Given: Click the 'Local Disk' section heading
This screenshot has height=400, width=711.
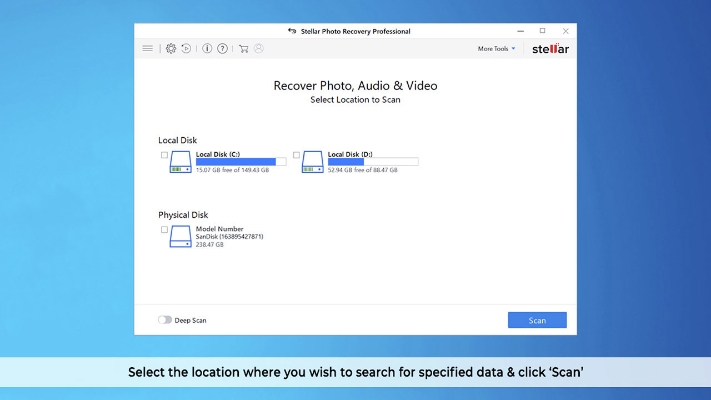Looking at the screenshot, I should pos(177,140).
